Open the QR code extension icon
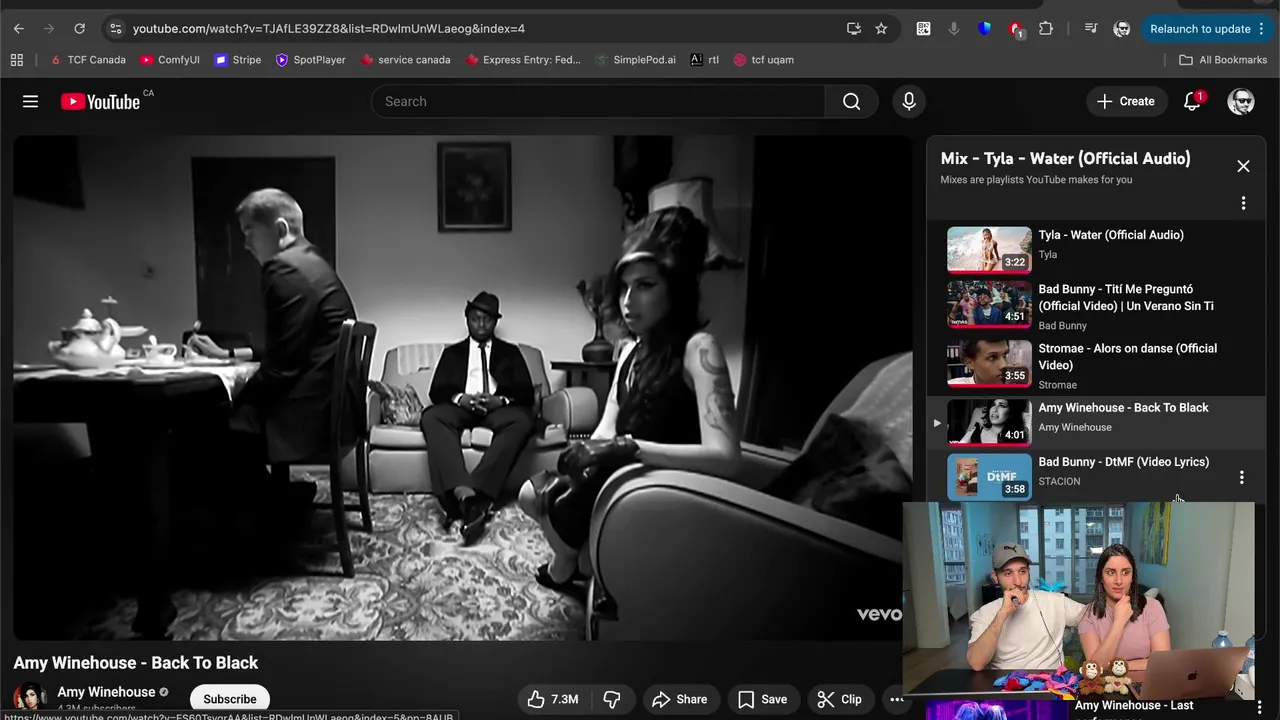 923,29
